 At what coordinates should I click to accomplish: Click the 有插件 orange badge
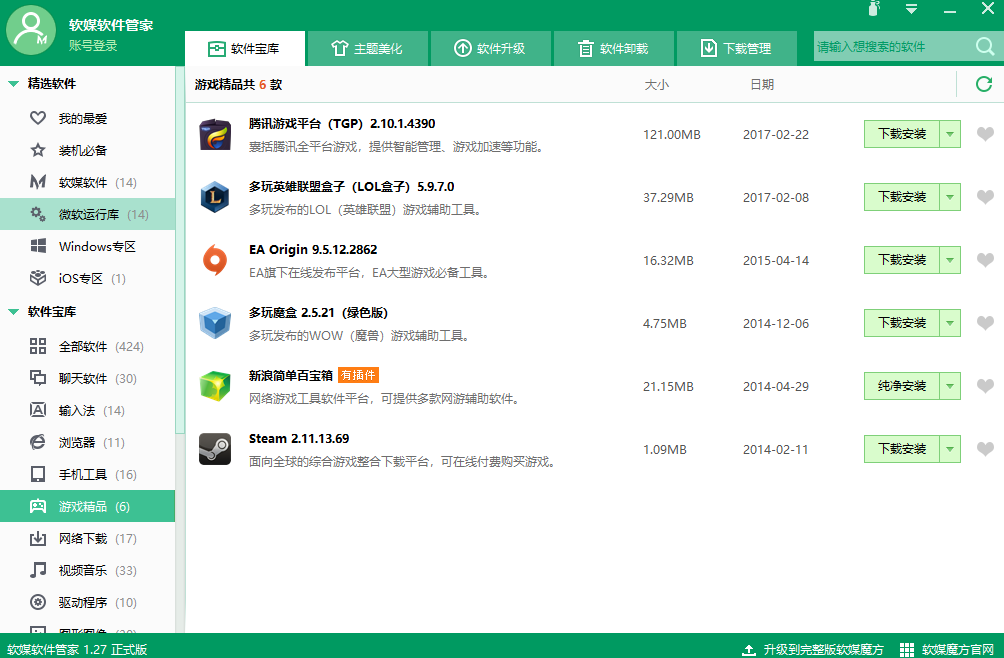358,375
